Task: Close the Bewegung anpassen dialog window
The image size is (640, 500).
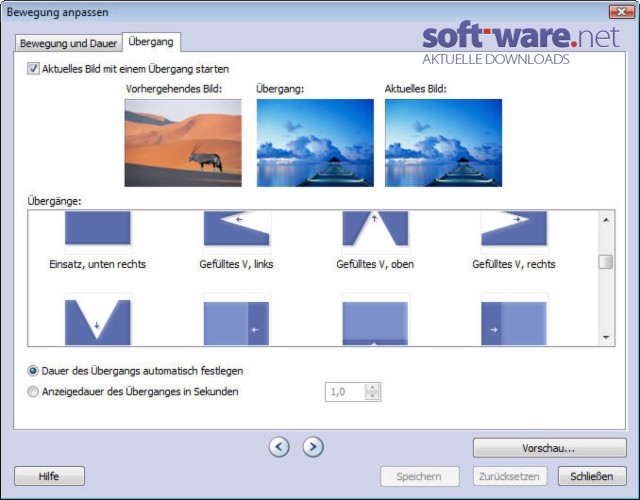Action: (621, 12)
